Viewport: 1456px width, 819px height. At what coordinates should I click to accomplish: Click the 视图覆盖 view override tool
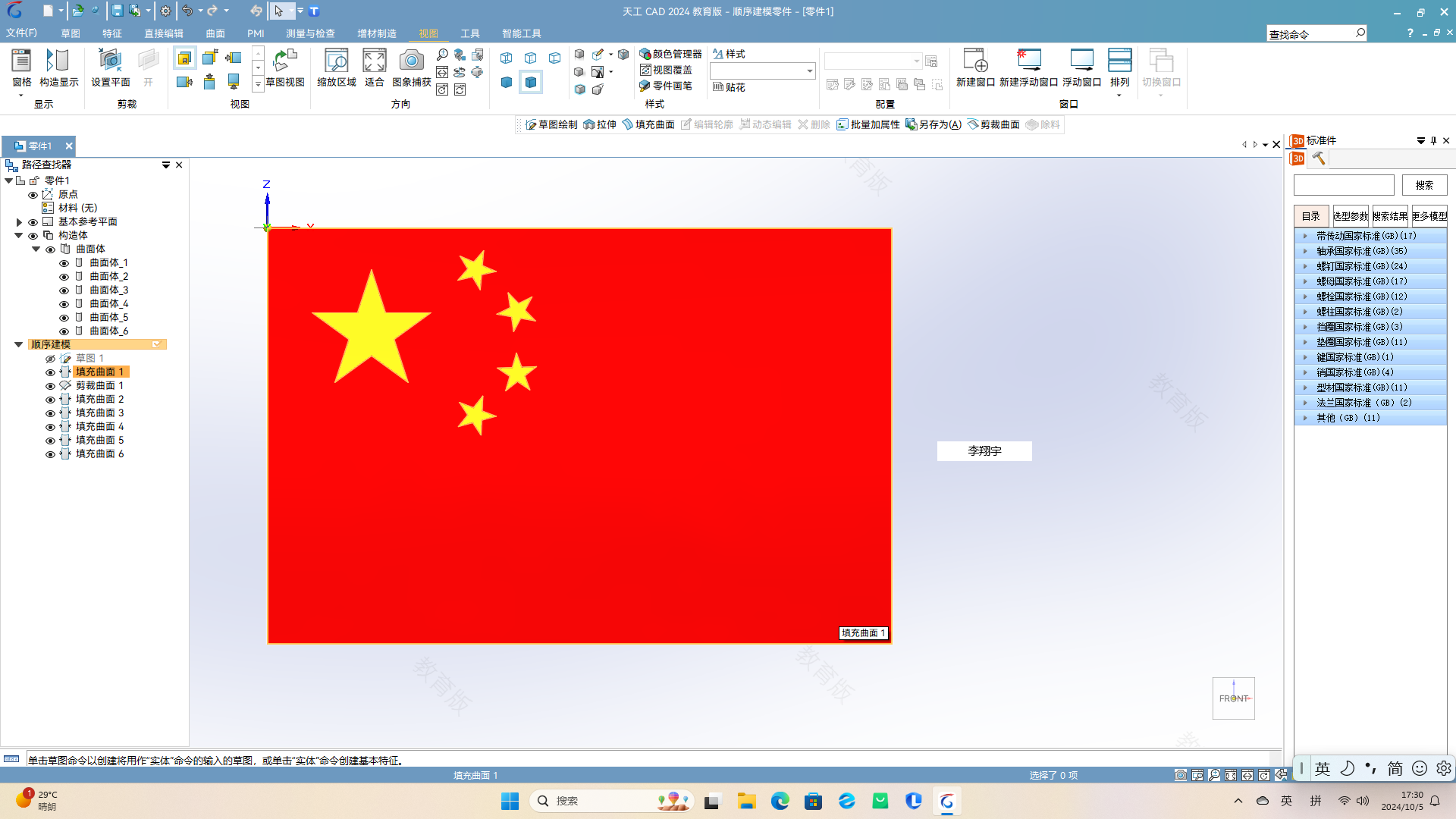(666, 70)
